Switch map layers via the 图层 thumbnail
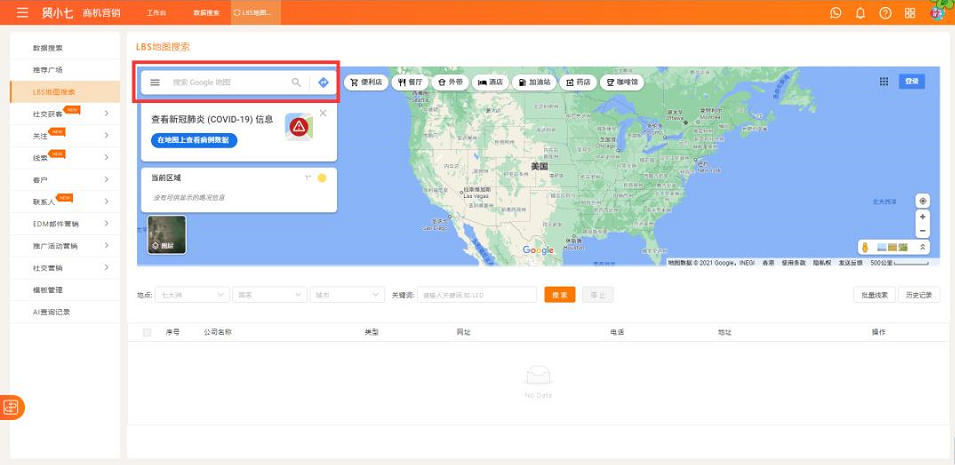Screen dimensions: 955x465 [x=166, y=235]
